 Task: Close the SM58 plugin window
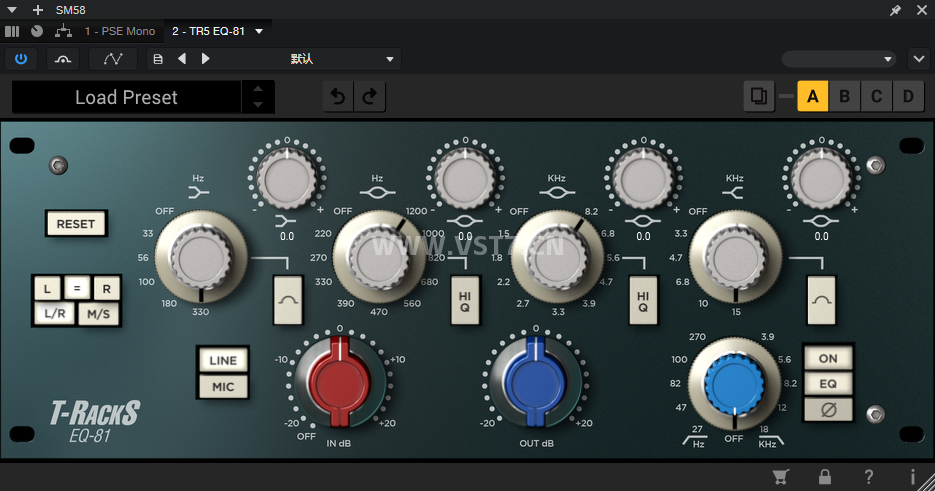(922, 10)
